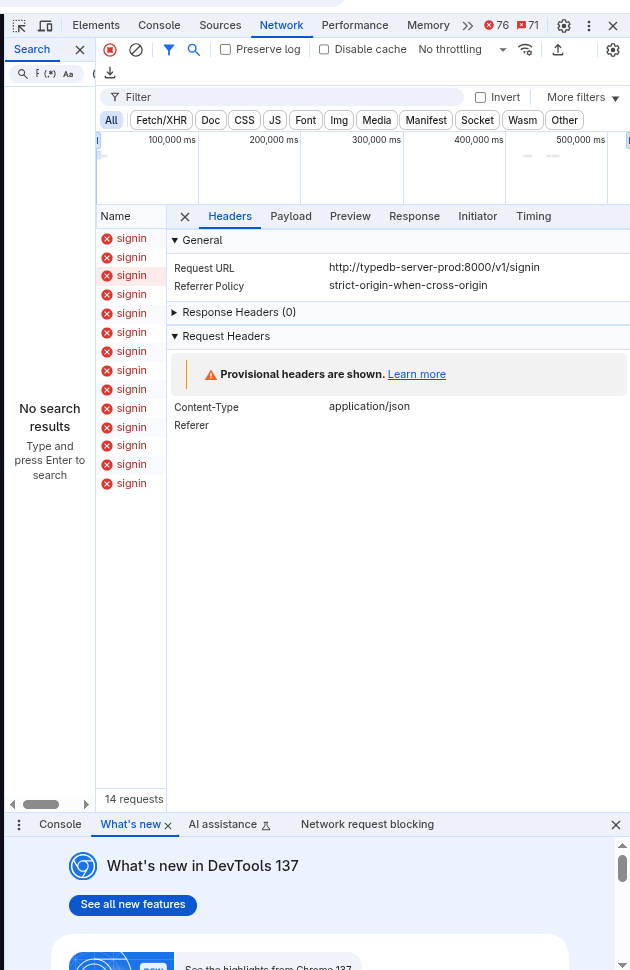Viewport: 630px width, 970px height.
Task: Switch to AI assistance drawer tab
Action: point(230,825)
